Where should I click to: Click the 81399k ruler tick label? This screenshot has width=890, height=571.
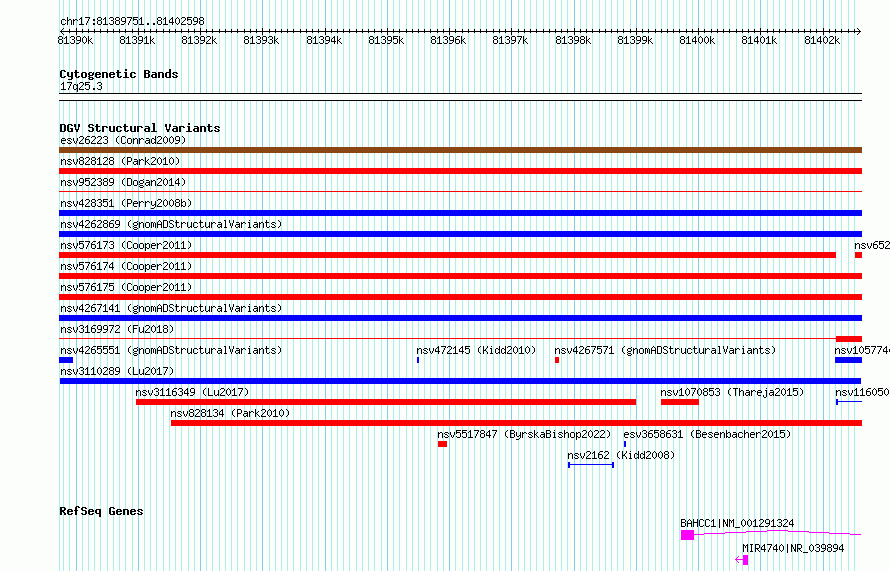point(635,40)
